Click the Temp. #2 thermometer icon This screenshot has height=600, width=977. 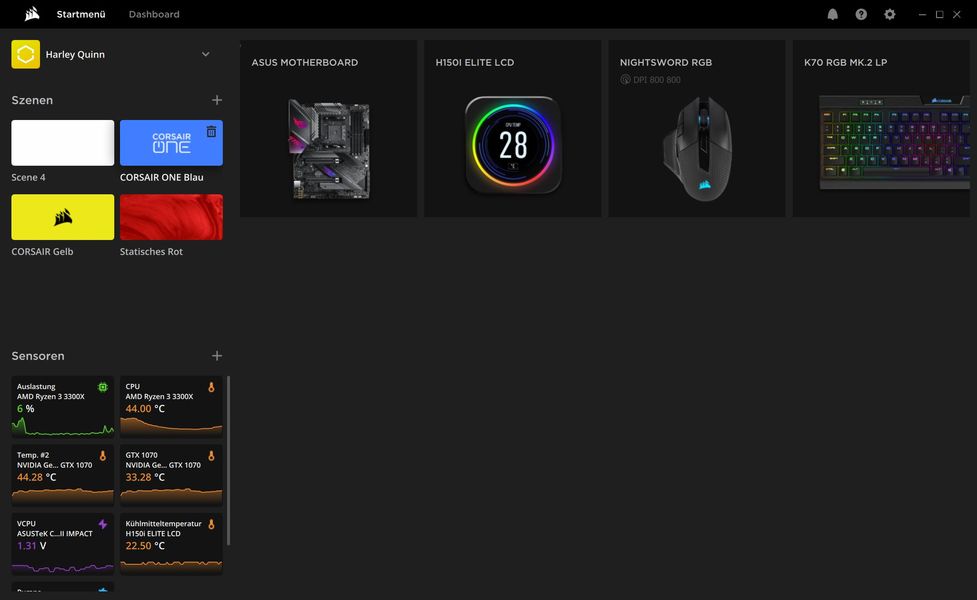[x=103, y=455]
